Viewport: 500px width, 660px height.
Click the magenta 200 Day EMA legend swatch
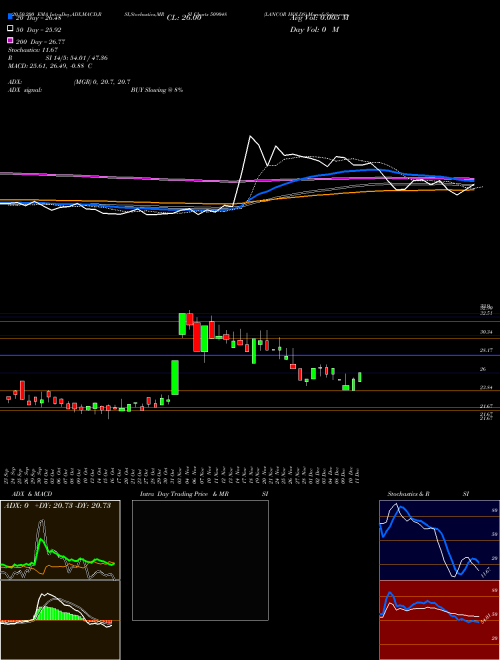click(x=10, y=40)
